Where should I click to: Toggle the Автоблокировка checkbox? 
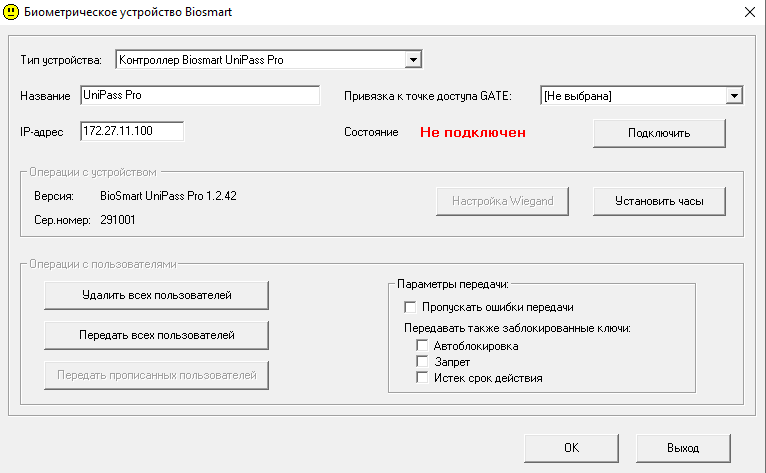[x=423, y=346]
